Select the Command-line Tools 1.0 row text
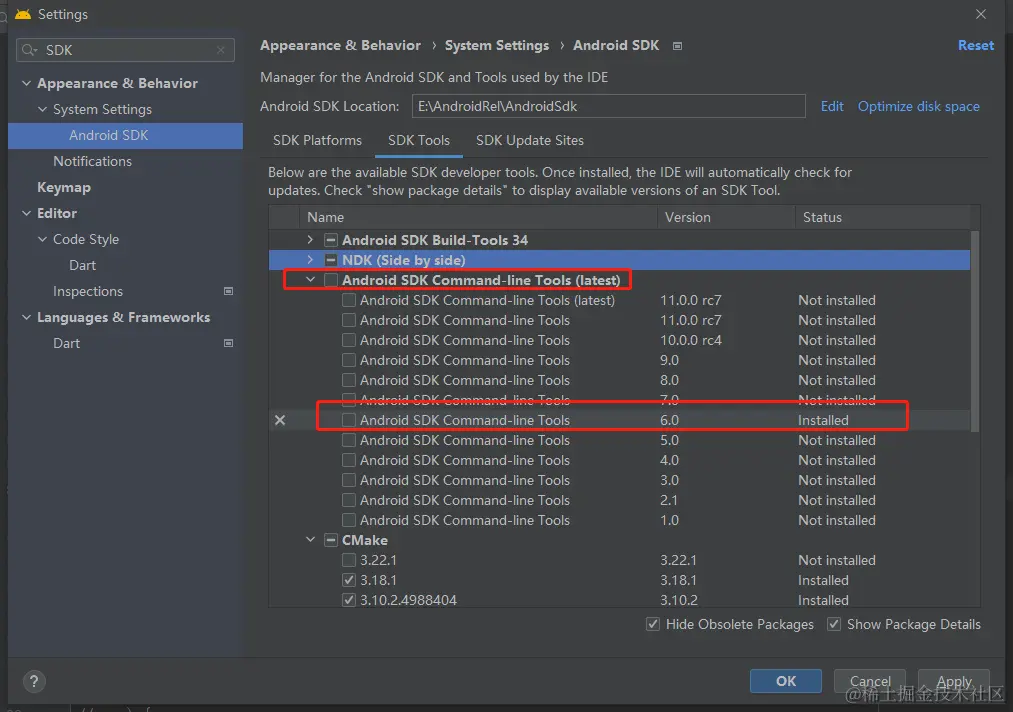1013x712 pixels. (x=465, y=520)
